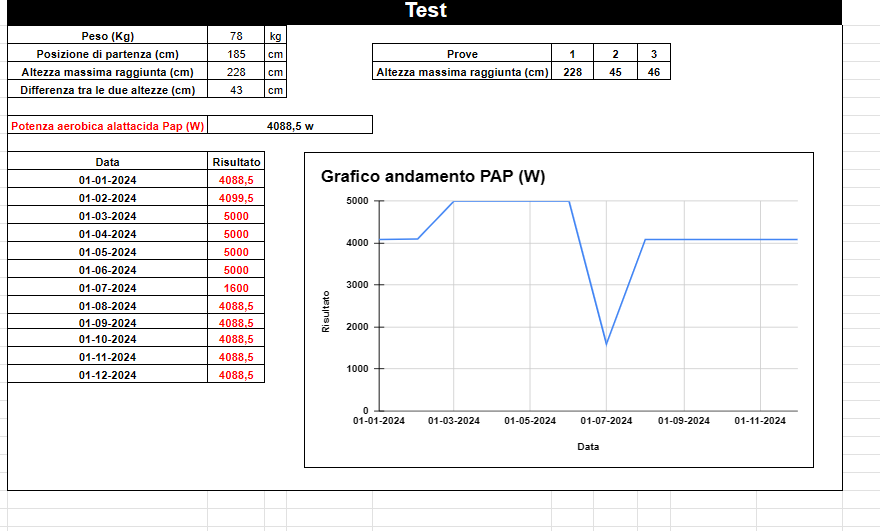Select the date 01-10-2024 cell
The image size is (880, 531).
pyautogui.click(x=107, y=338)
